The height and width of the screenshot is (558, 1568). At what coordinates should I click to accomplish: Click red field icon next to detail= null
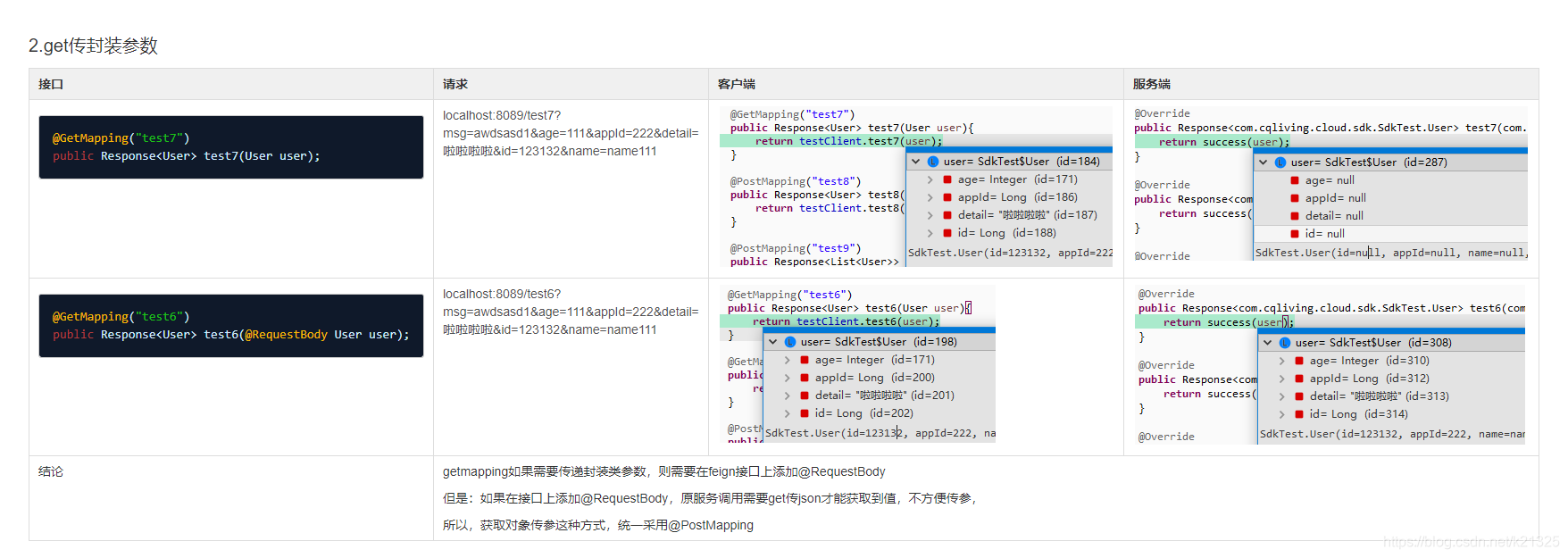(1295, 216)
